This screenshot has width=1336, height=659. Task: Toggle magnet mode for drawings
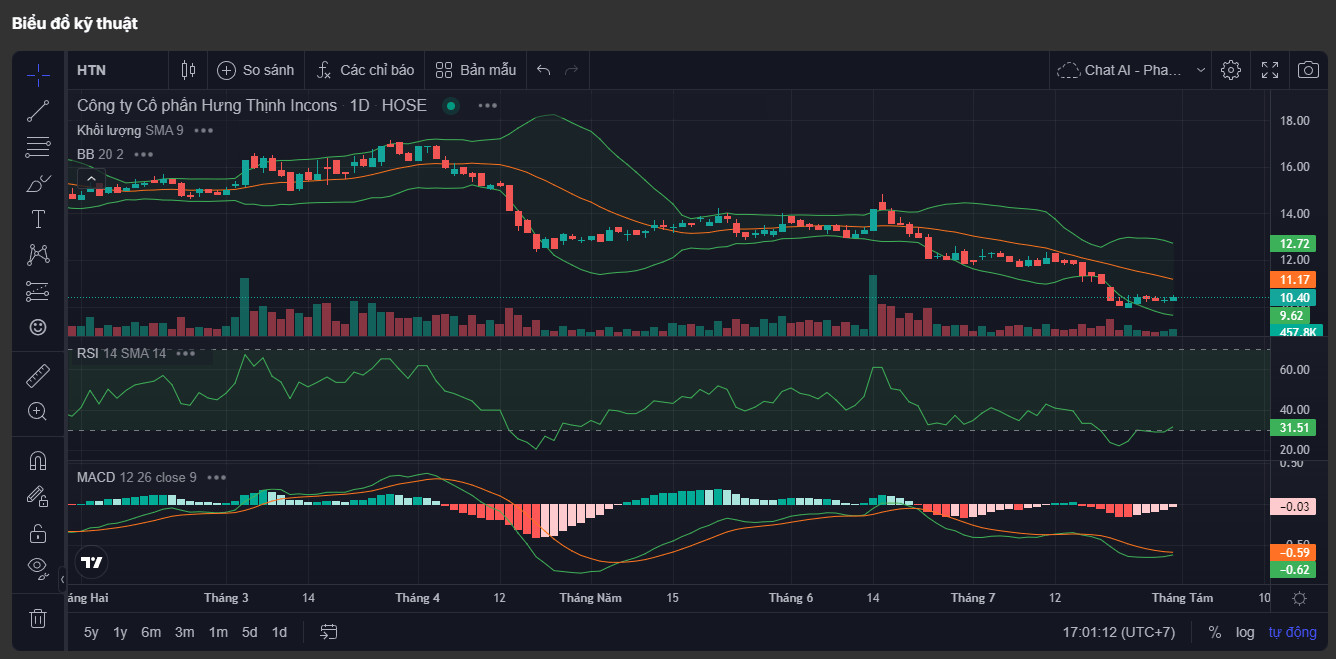38,461
